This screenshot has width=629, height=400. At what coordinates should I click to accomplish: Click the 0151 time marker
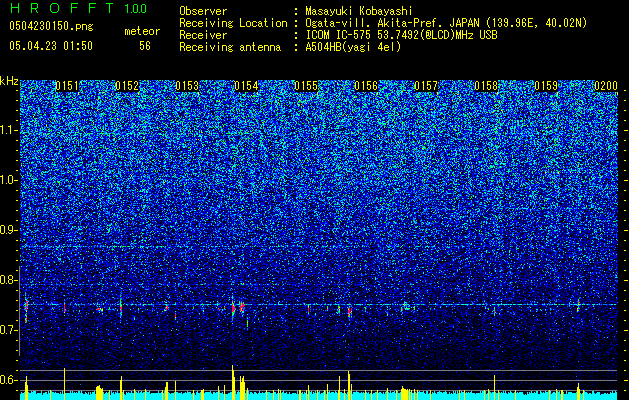(x=67, y=86)
